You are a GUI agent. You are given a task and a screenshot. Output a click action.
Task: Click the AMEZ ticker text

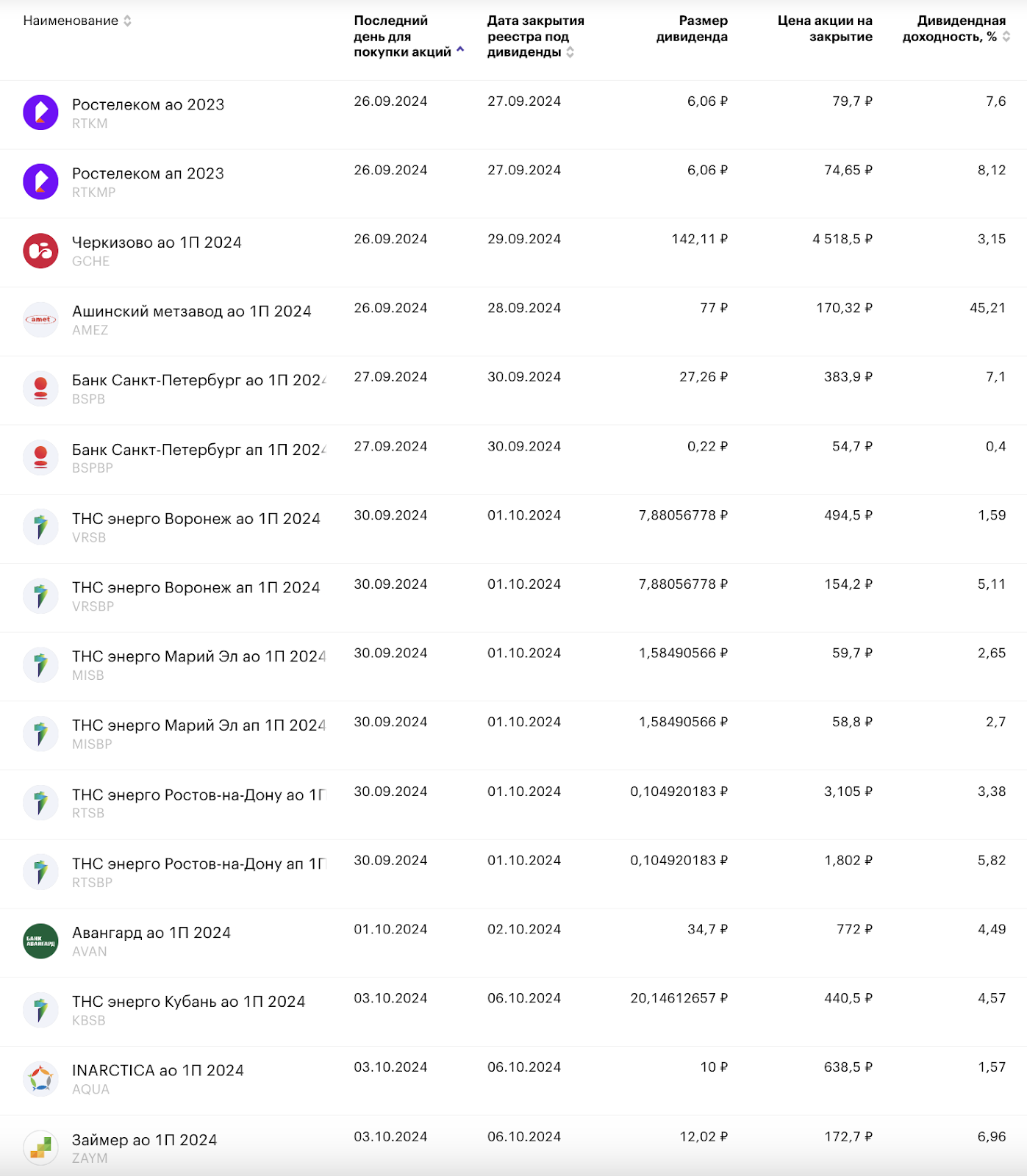pyautogui.click(x=90, y=331)
